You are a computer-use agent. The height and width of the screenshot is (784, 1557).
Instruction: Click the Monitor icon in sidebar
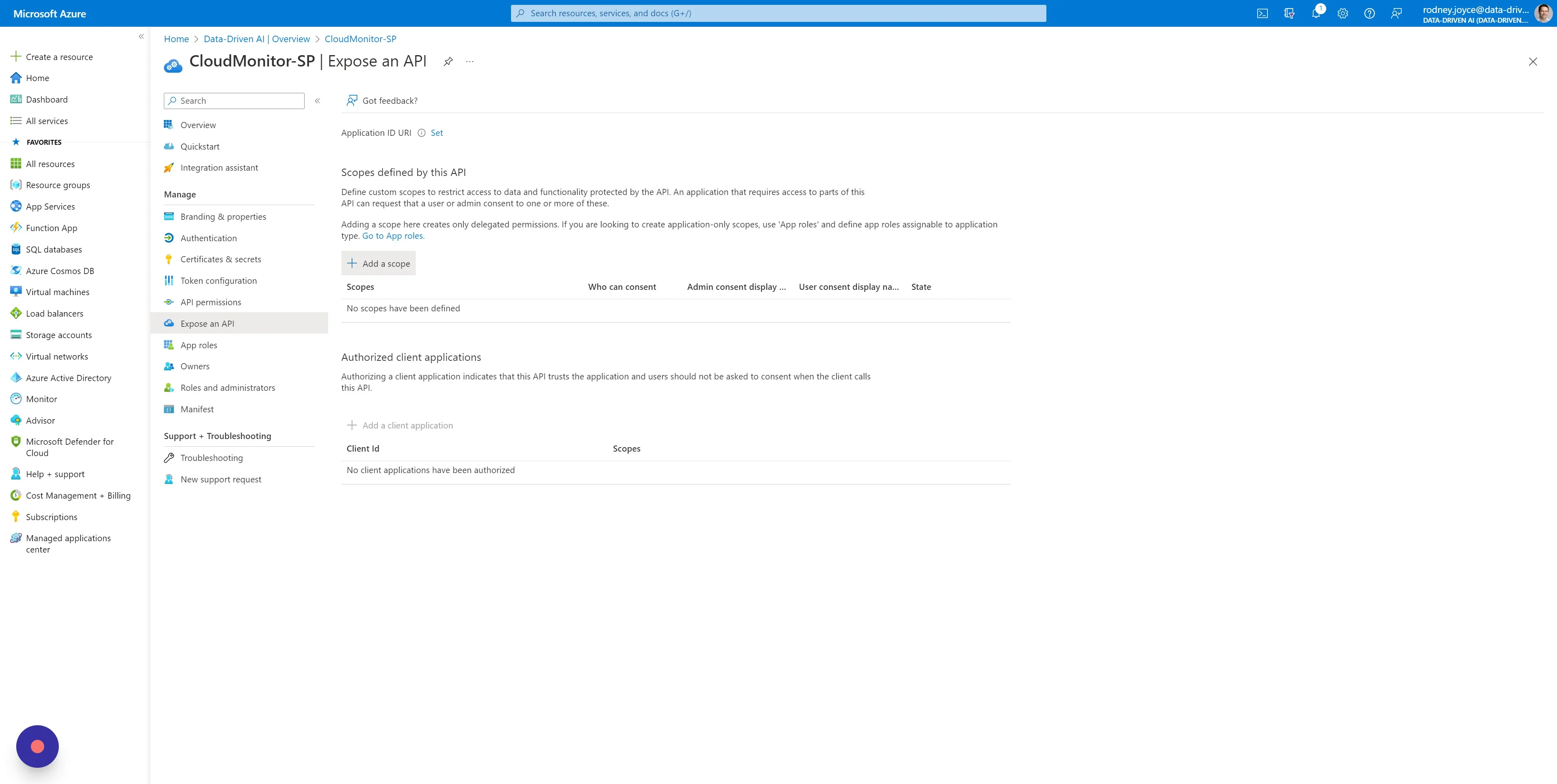click(16, 398)
